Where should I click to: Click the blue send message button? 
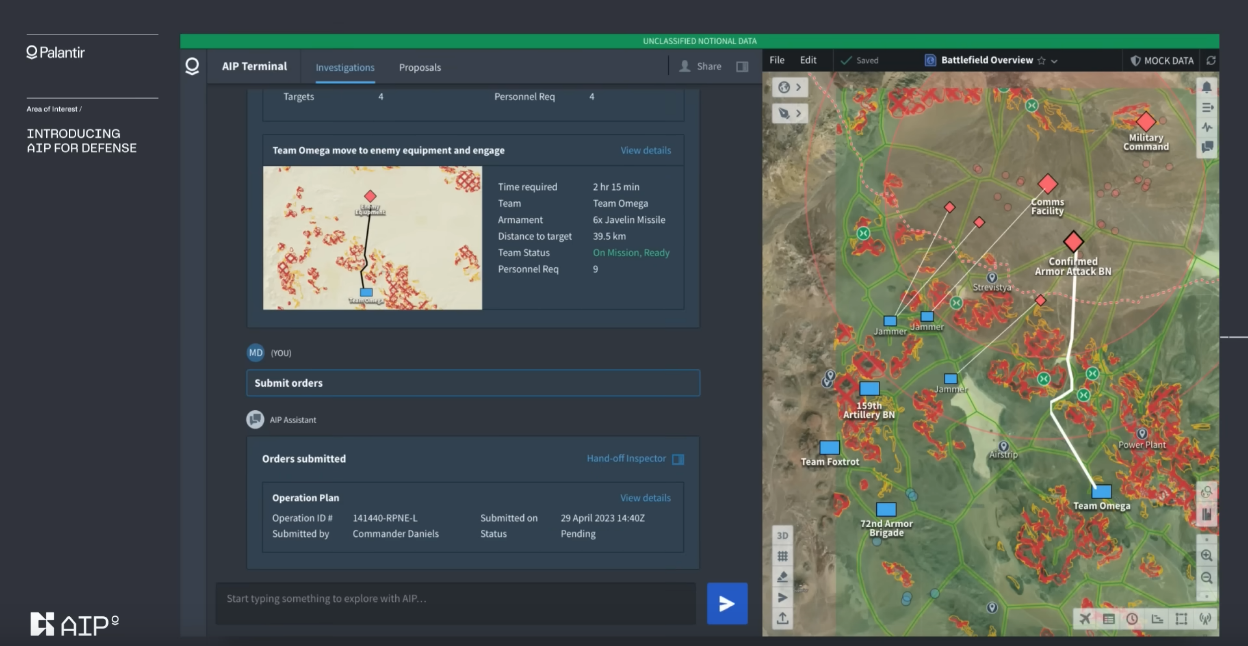click(727, 604)
